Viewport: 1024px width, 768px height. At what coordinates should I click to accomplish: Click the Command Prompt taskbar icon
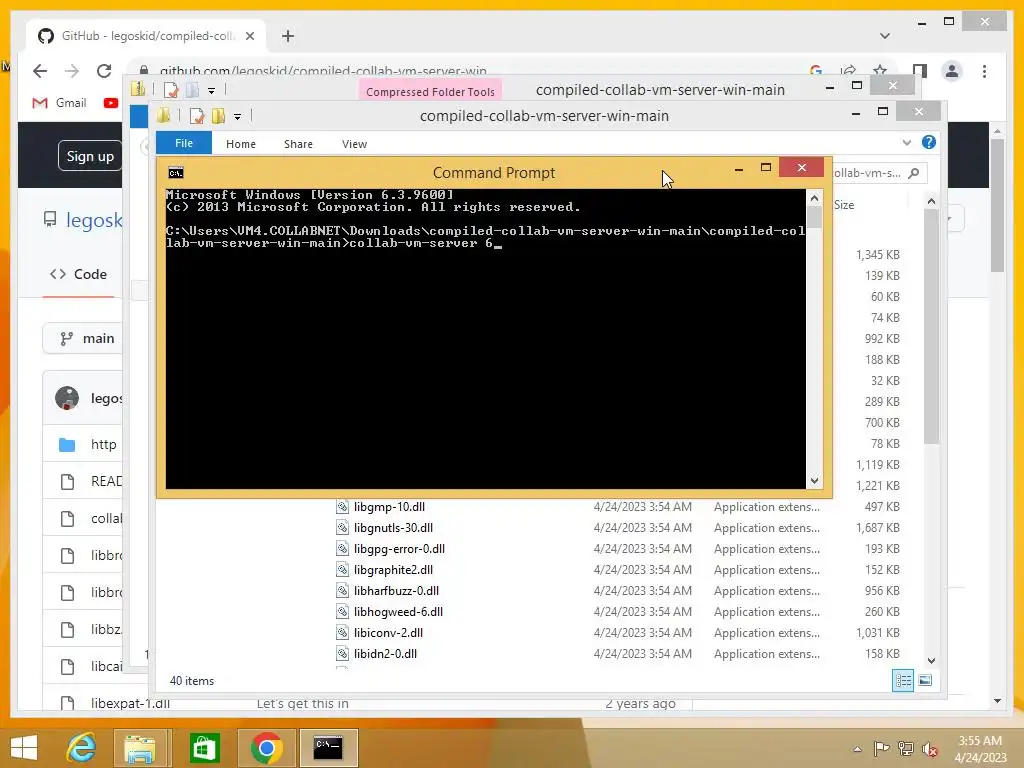[x=328, y=747]
